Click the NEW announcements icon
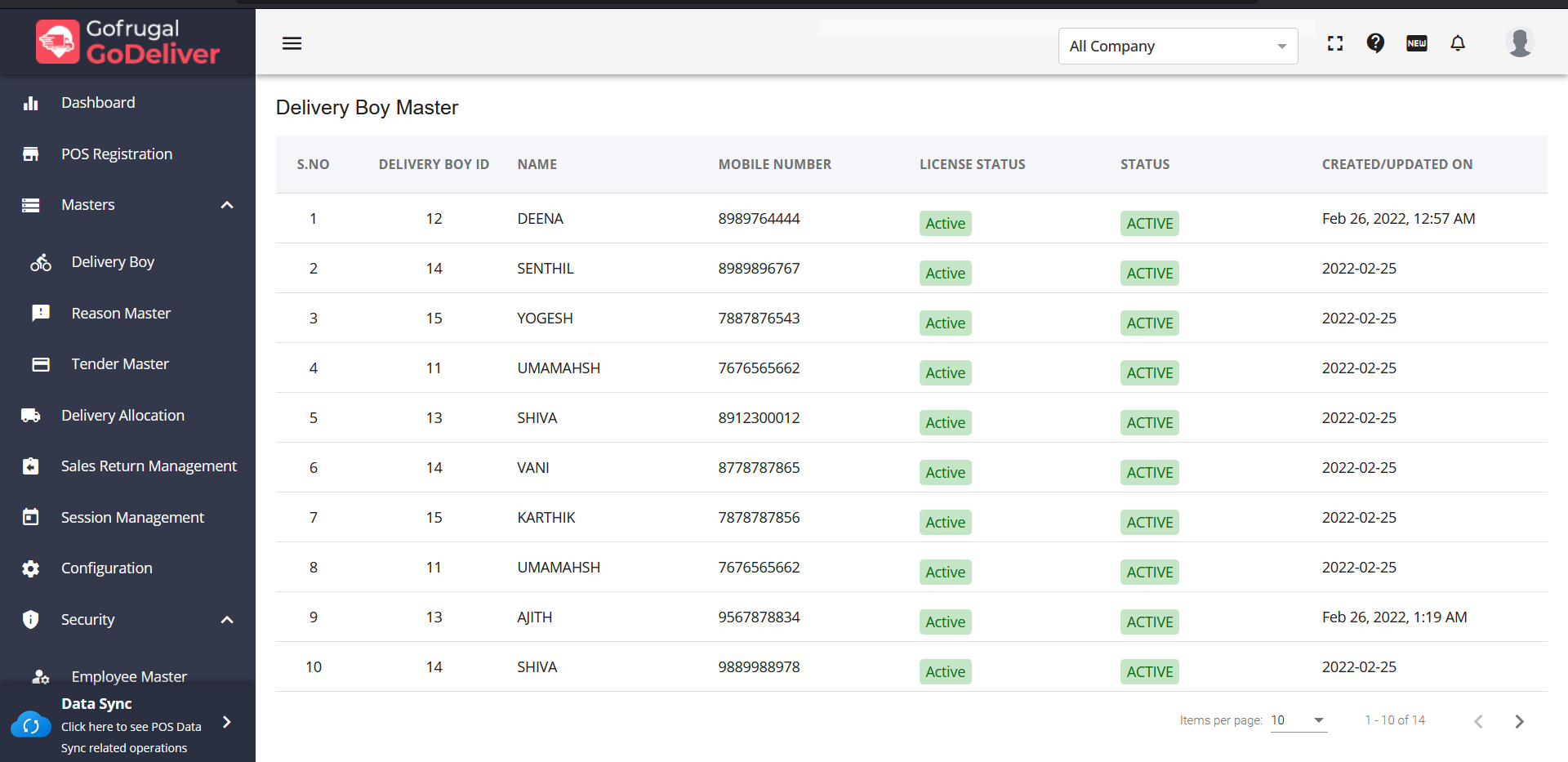The image size is (1568, 762). pos(1417,43)
